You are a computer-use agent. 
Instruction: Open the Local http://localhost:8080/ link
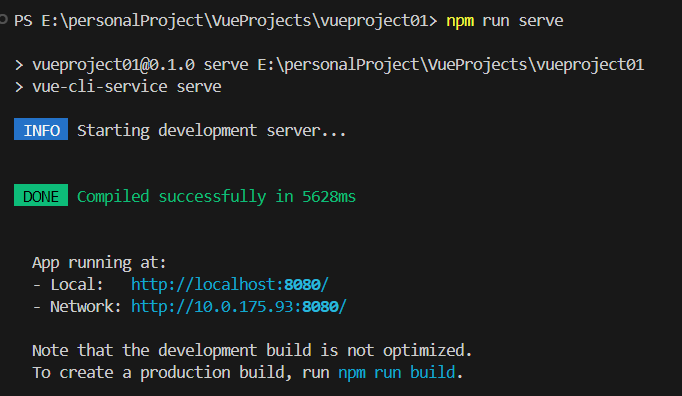(x=230, y=285)
